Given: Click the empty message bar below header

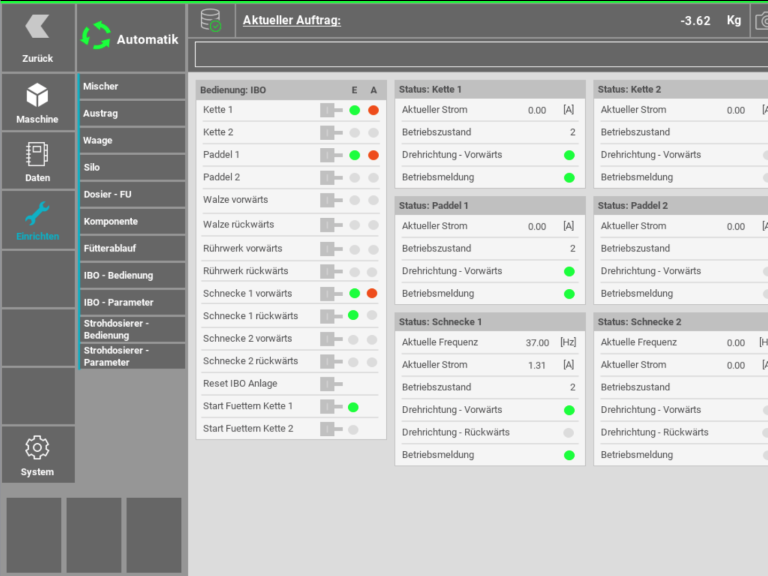Looking at the screenshot, I should 480,55.
